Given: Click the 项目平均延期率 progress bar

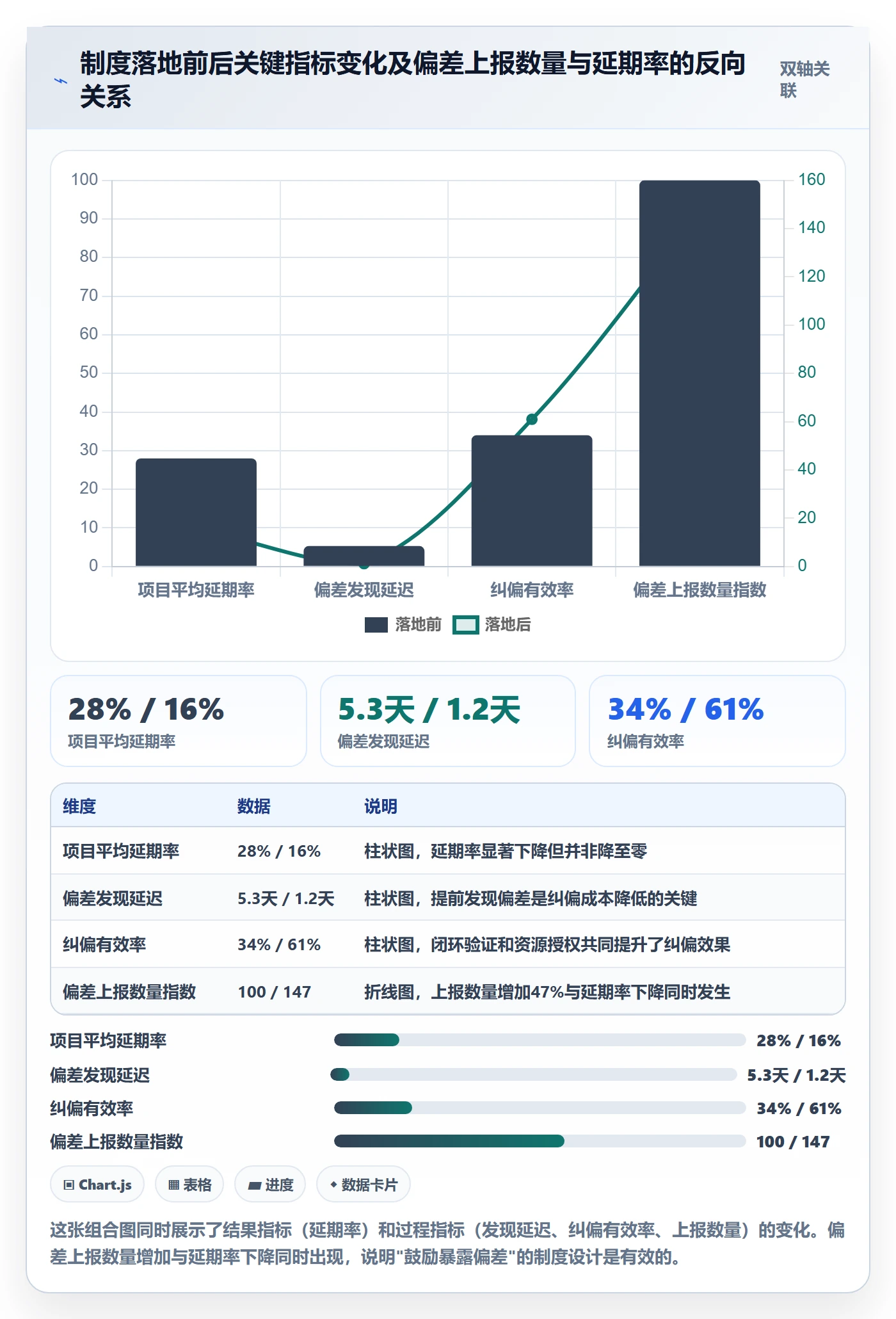Looking at the screenshot, I should click(x=540, y=1040).
